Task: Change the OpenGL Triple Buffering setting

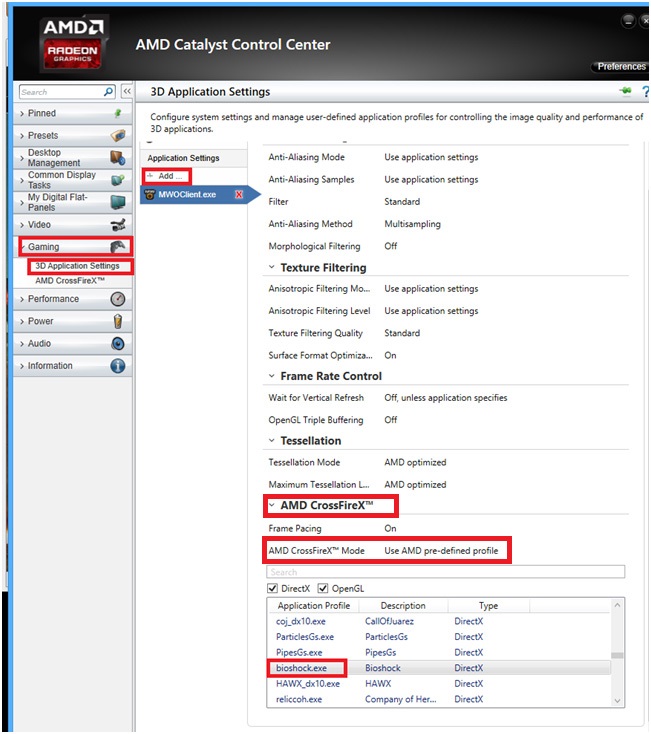Action: 390,420
